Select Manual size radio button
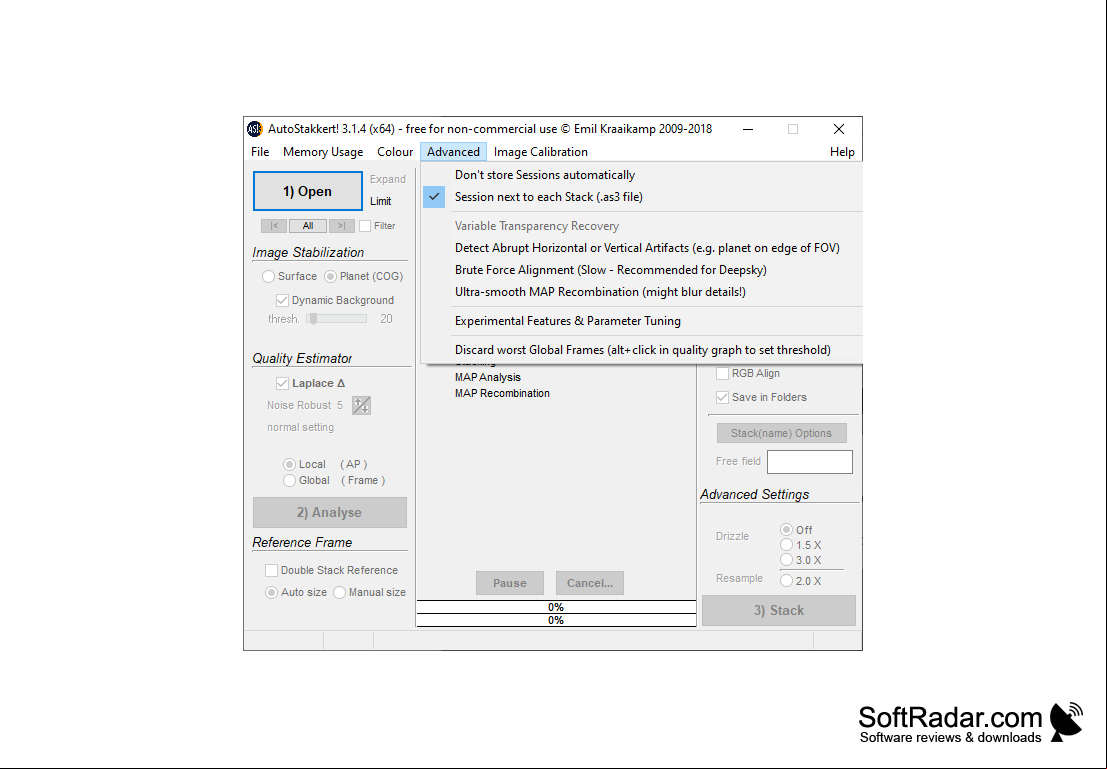The width and height of the screenshot is (1107, 769). tap(340, 592)
